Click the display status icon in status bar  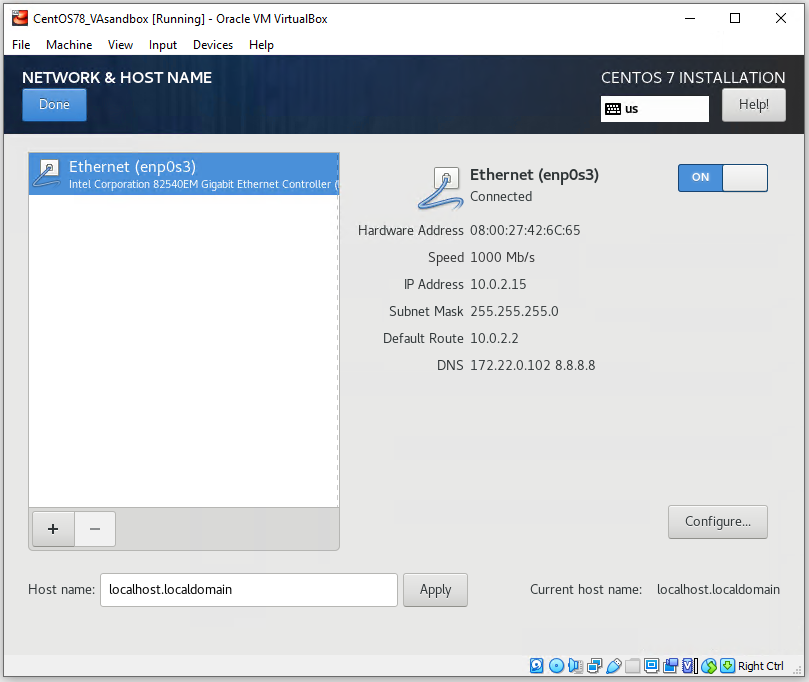point(651,665)
